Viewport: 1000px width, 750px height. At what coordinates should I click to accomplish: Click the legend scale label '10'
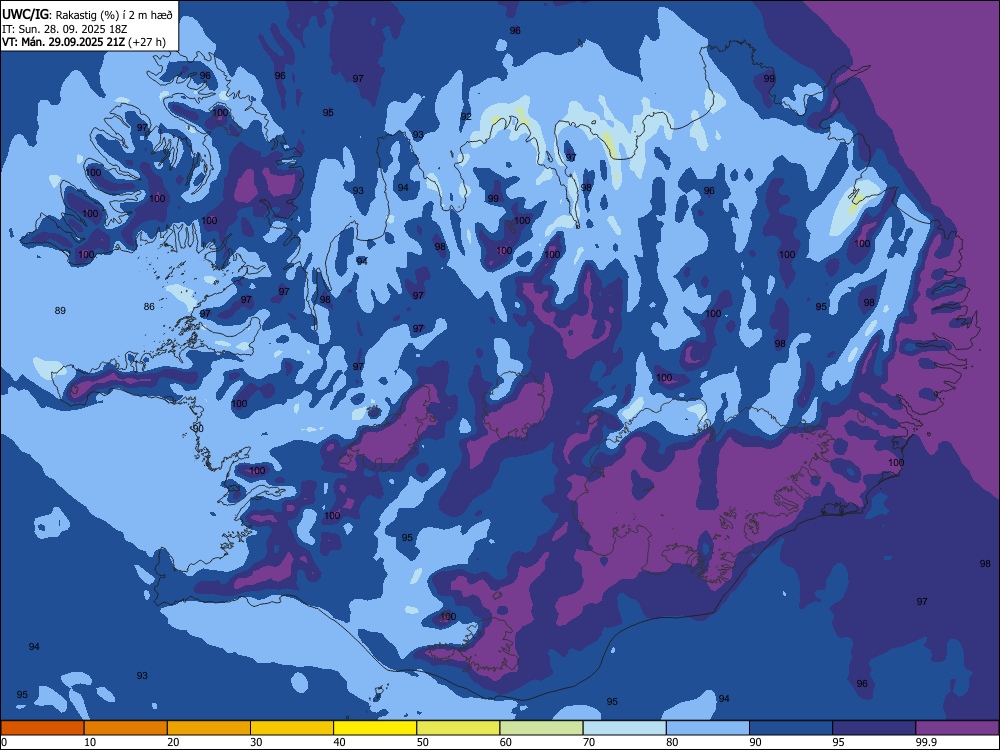[90, 742]
